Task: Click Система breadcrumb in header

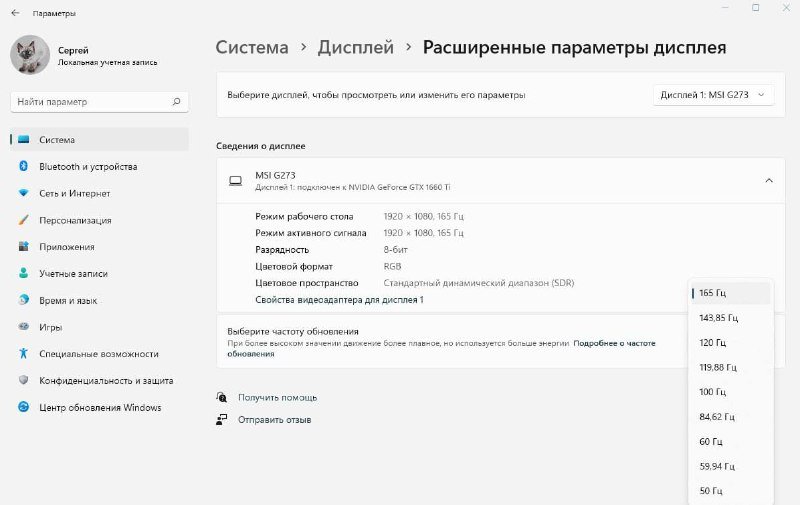Action: tap(252, 47)
